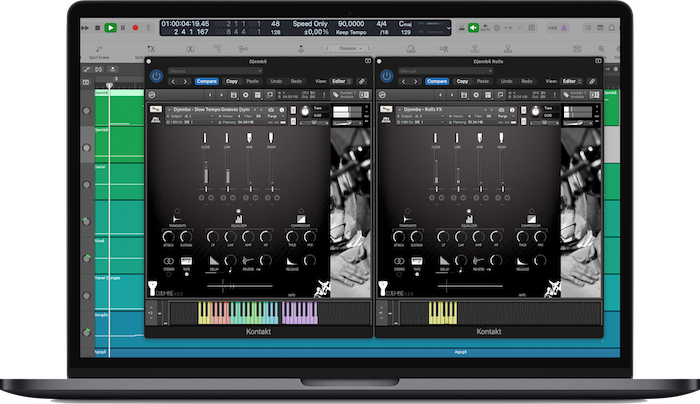Click Kontakt save floppy icon in Djembê Rolls
The height and width of the screenshot is (404, 700).
point(464,95)
